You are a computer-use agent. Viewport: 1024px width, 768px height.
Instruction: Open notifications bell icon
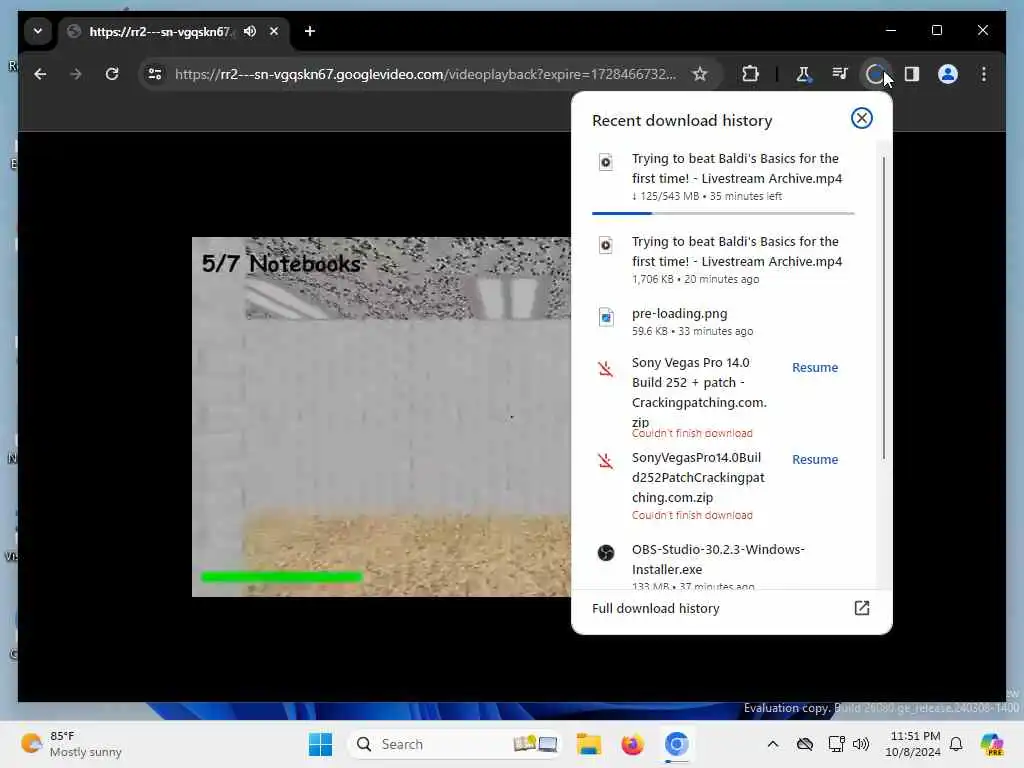tap(956, 744)
